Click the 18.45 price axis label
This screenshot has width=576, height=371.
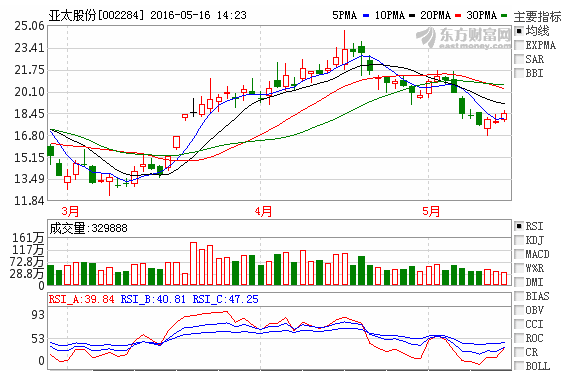pyautogui.click(x=29, y=114)
